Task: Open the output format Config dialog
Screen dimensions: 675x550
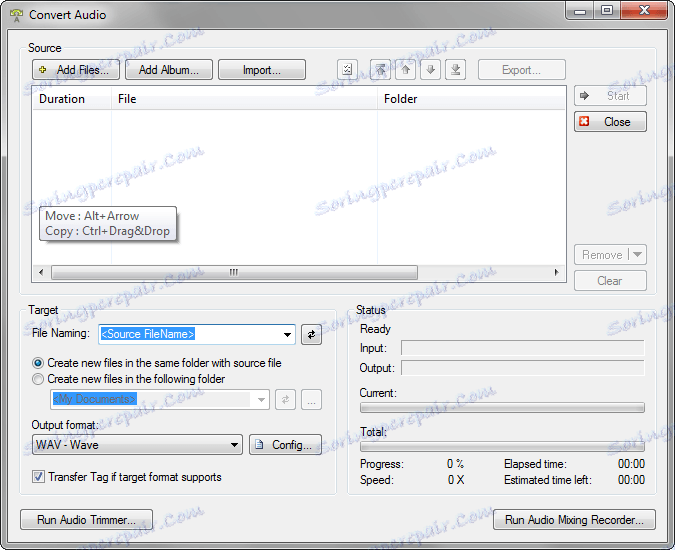Action: [x=285, y=445]
